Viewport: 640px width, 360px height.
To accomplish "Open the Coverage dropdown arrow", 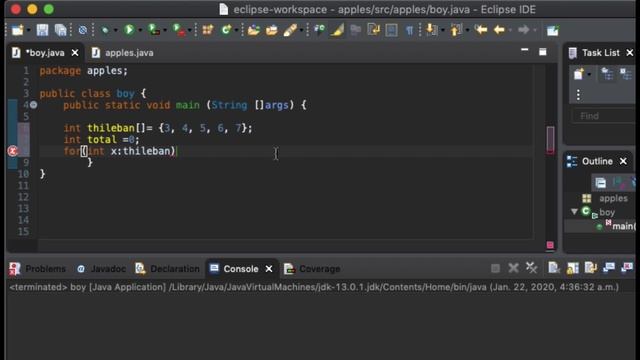I will tap(165, 30).
